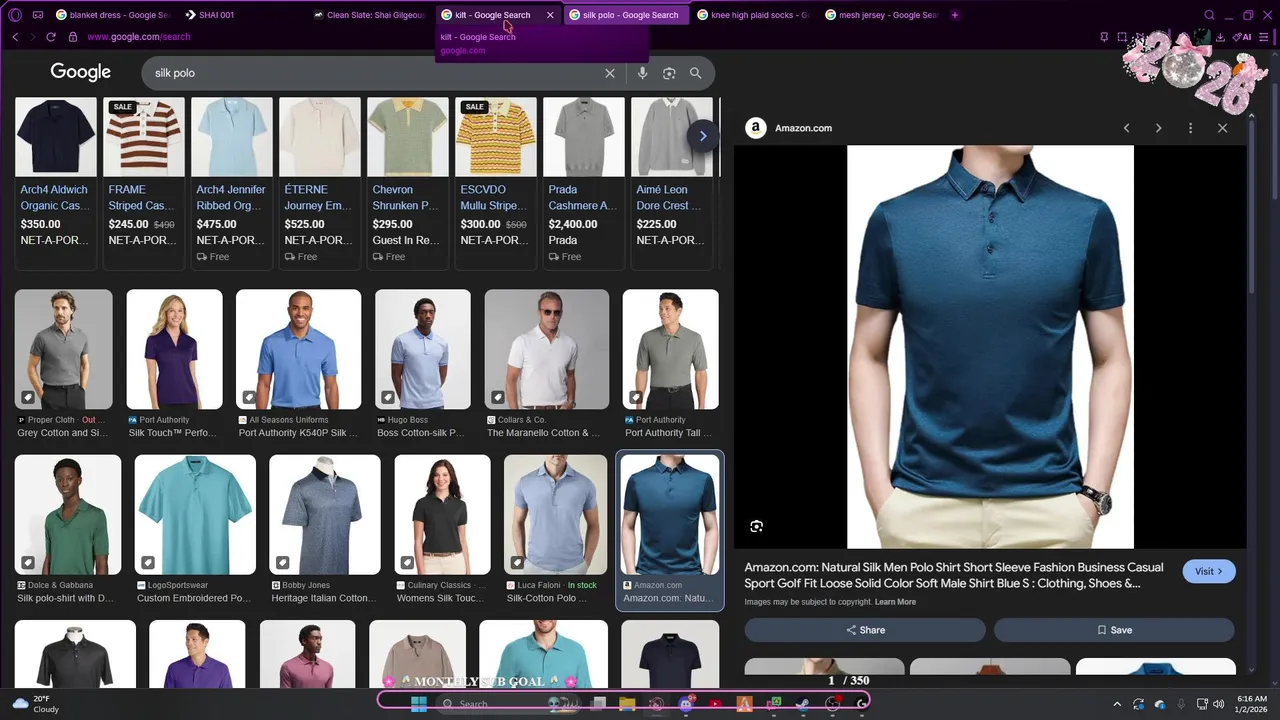Open Port Authority Silk Touch purple polo

coord(174,350)
